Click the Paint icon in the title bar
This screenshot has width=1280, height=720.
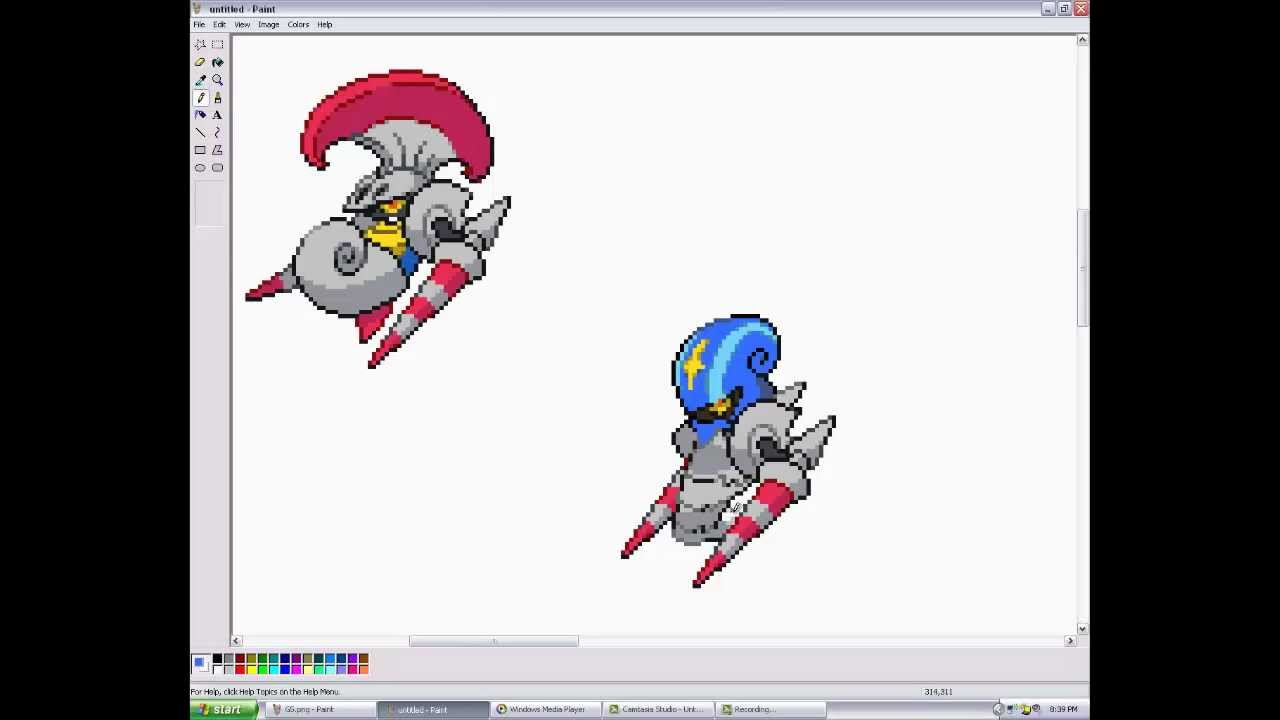197,9
